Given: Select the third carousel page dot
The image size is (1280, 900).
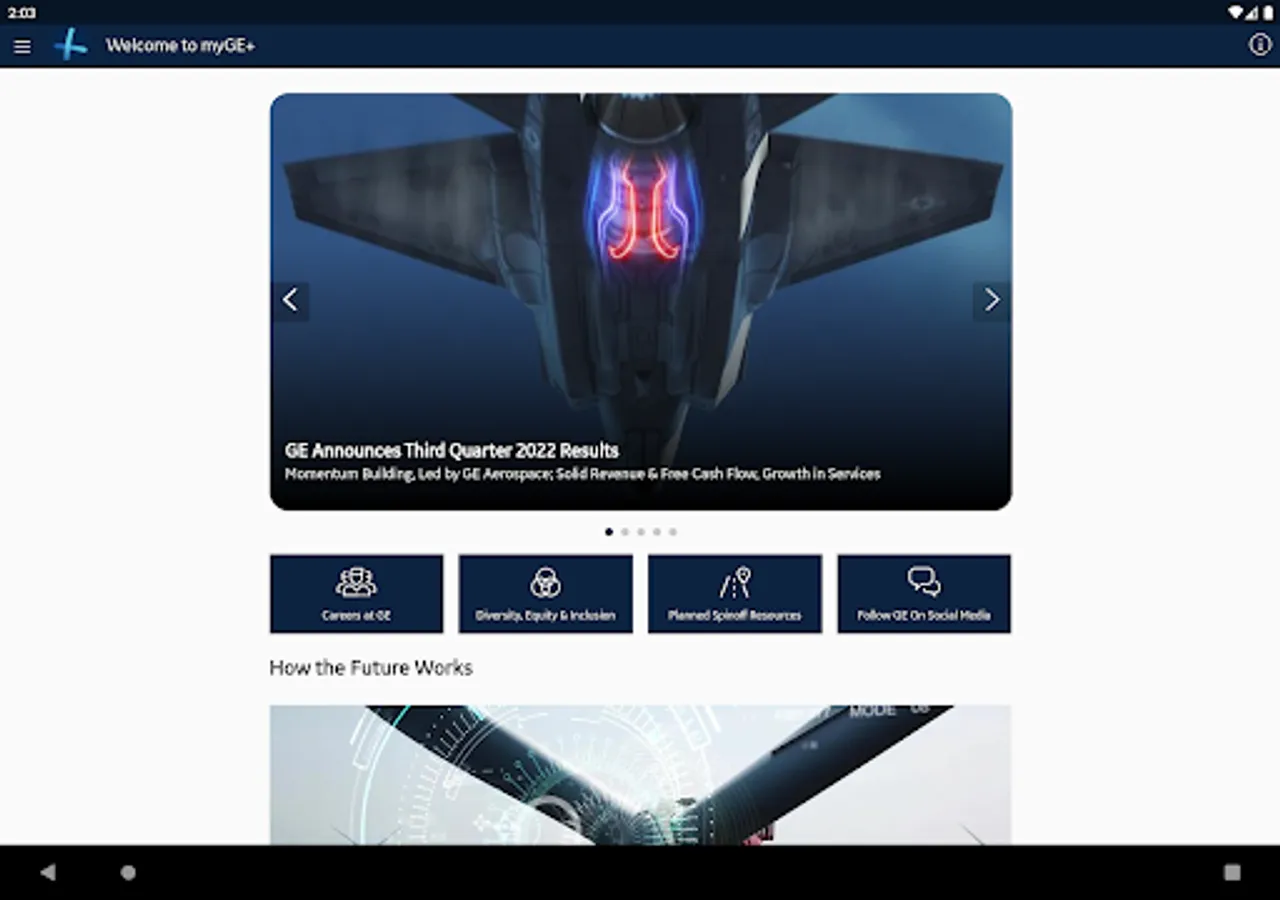Looking at the screenshot, I should pos(641,532).
